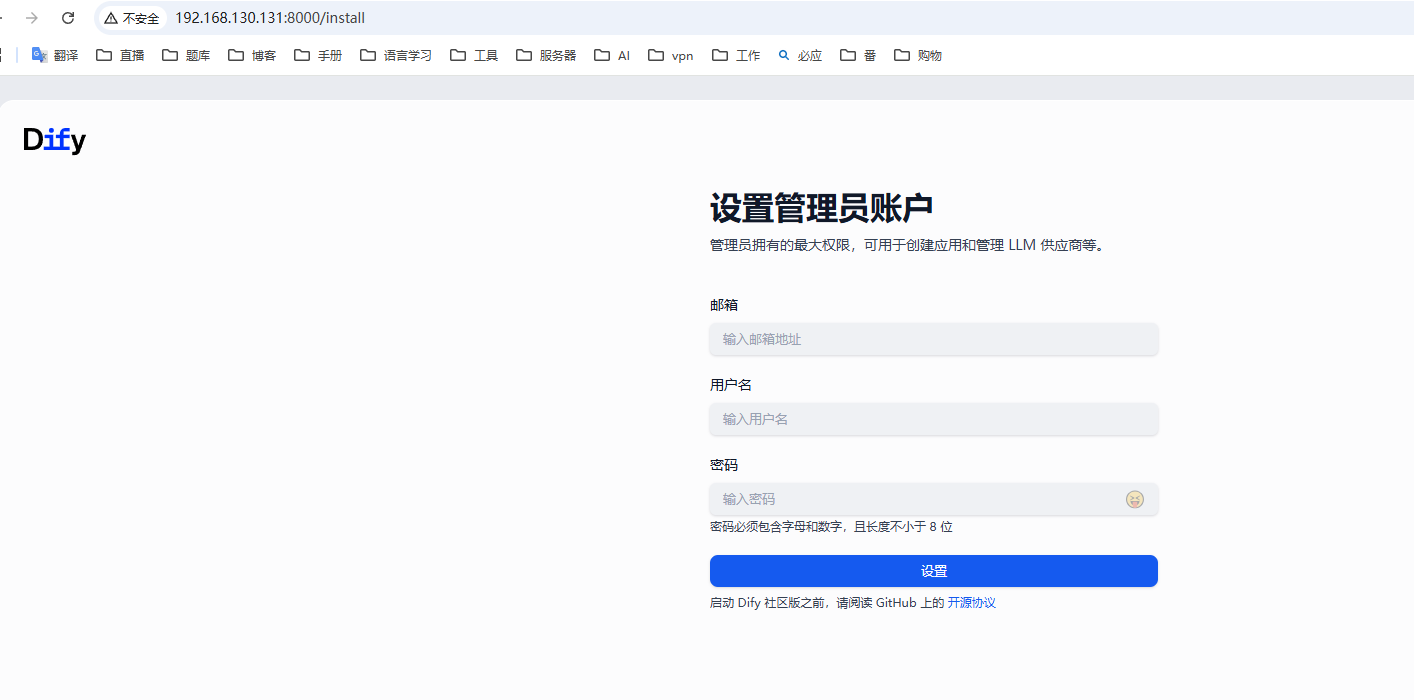Open the 工作 bookmarks folder
1414x700 pixels.
click(x=737, y=55)
